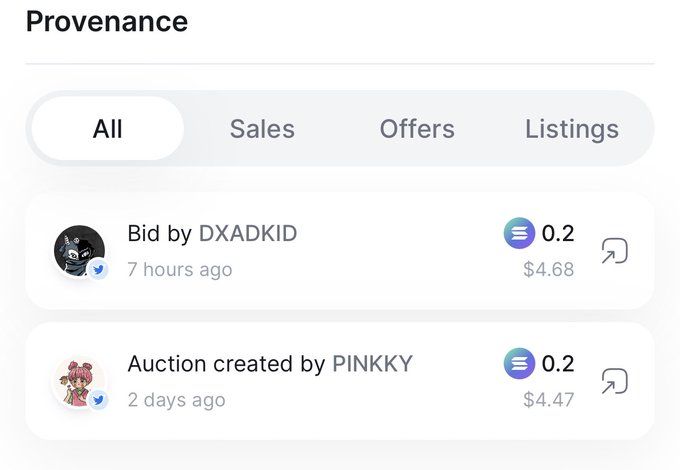View PINKKY's profile avatar

click(x=78, y=380)
